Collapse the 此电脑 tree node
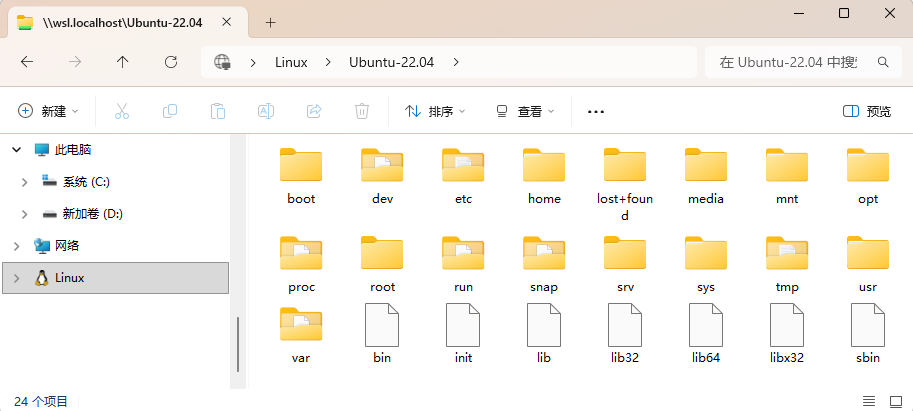This screenshot has height=411, width=913. pos(16,150)
